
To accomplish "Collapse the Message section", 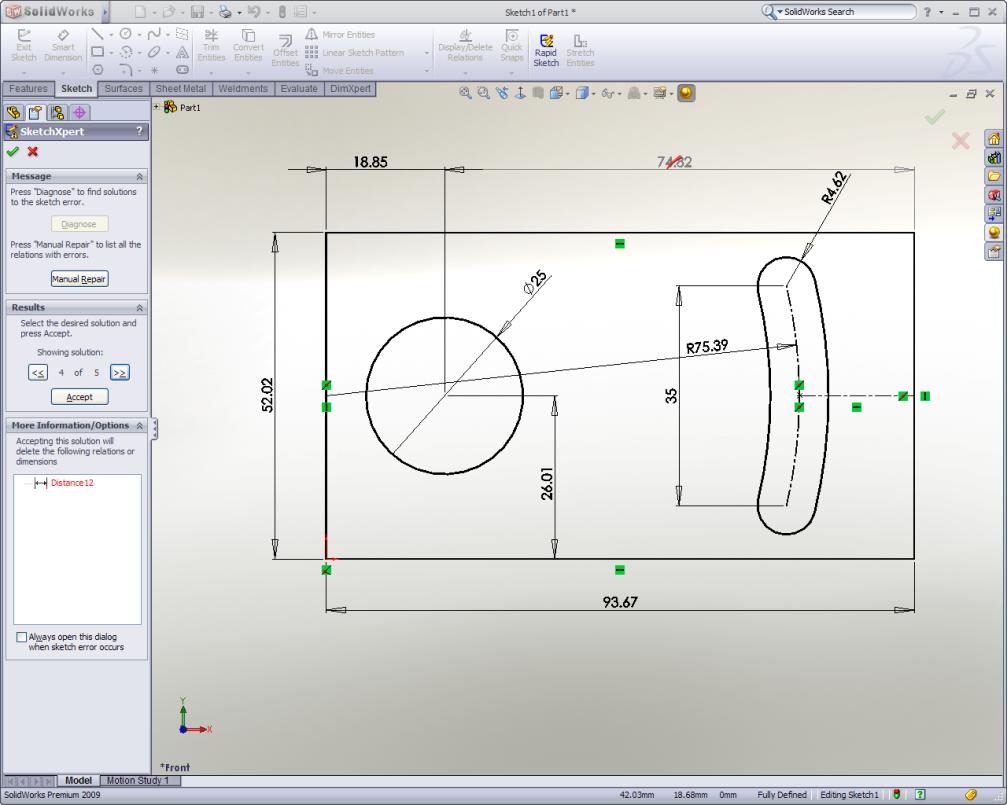I will click(x=140, y=176).
